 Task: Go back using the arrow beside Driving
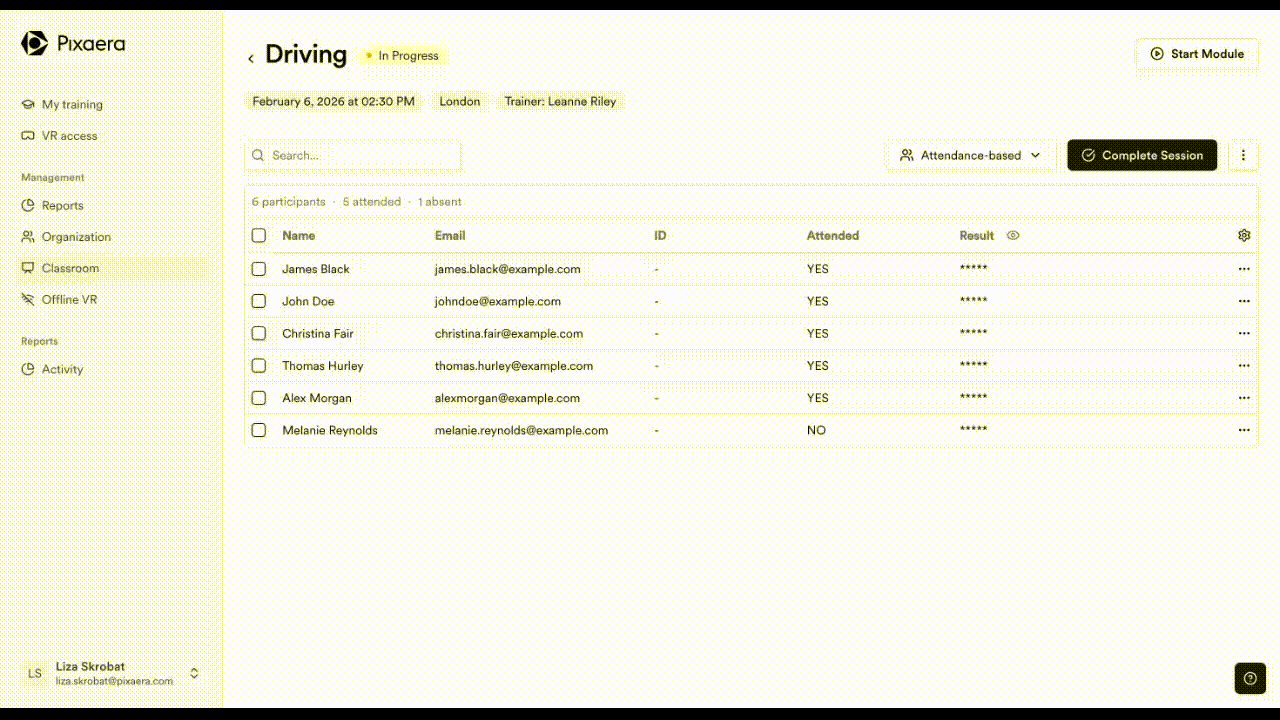[x=251, y=58]
